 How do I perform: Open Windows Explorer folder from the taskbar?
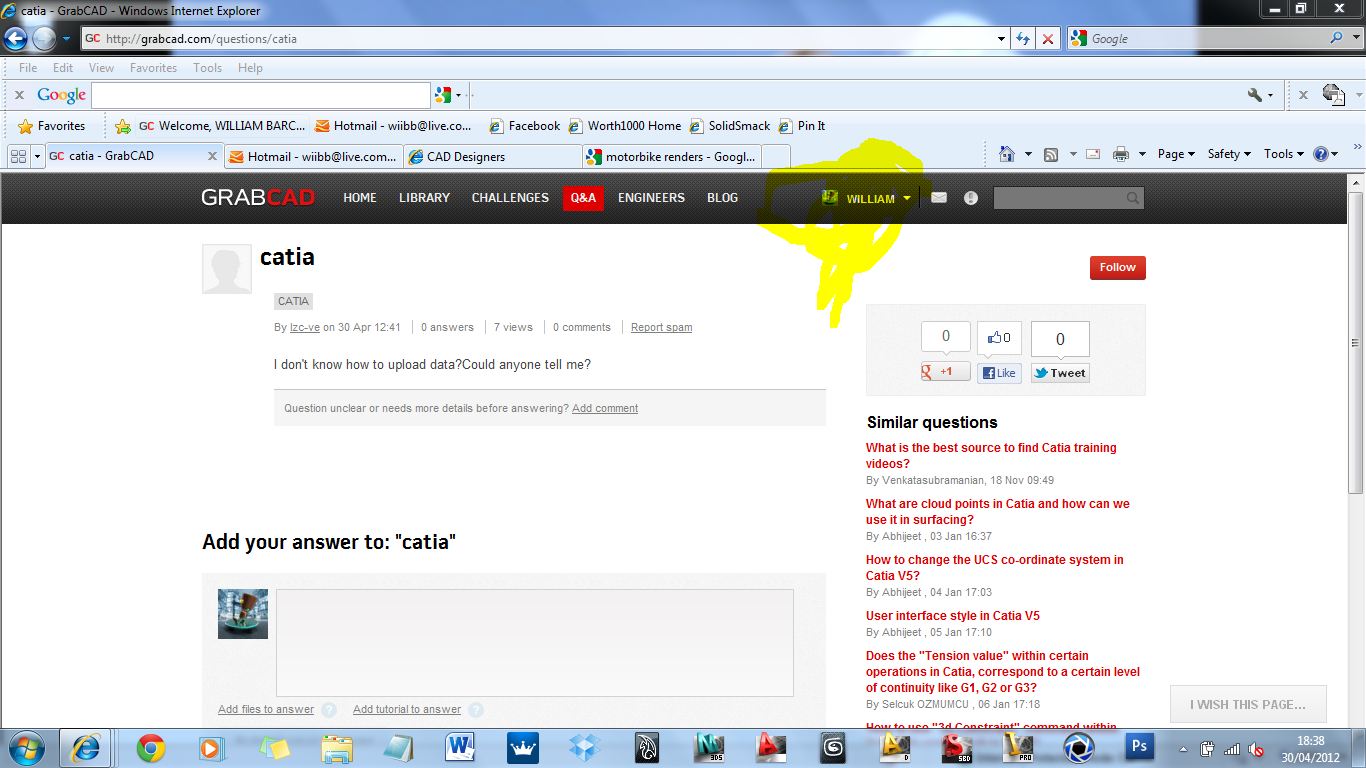pyautogui.click(x=337, y=747)
